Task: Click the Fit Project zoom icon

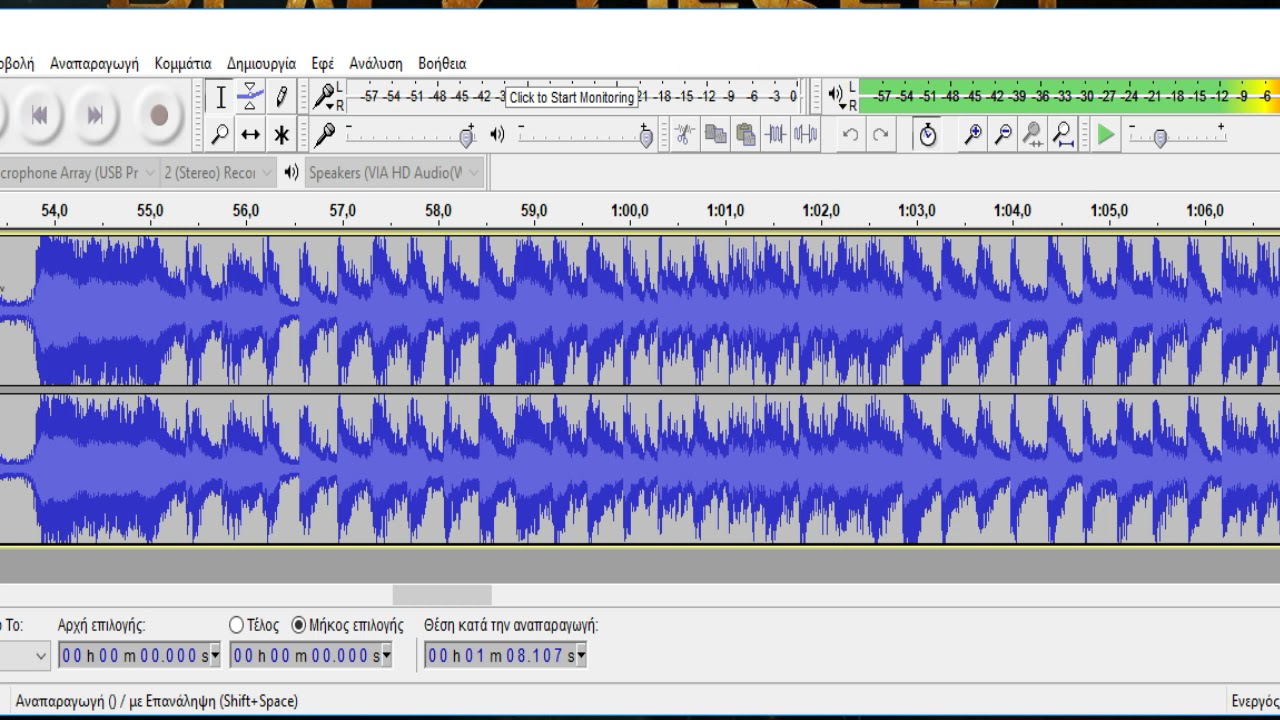Action: point(1064,134)
